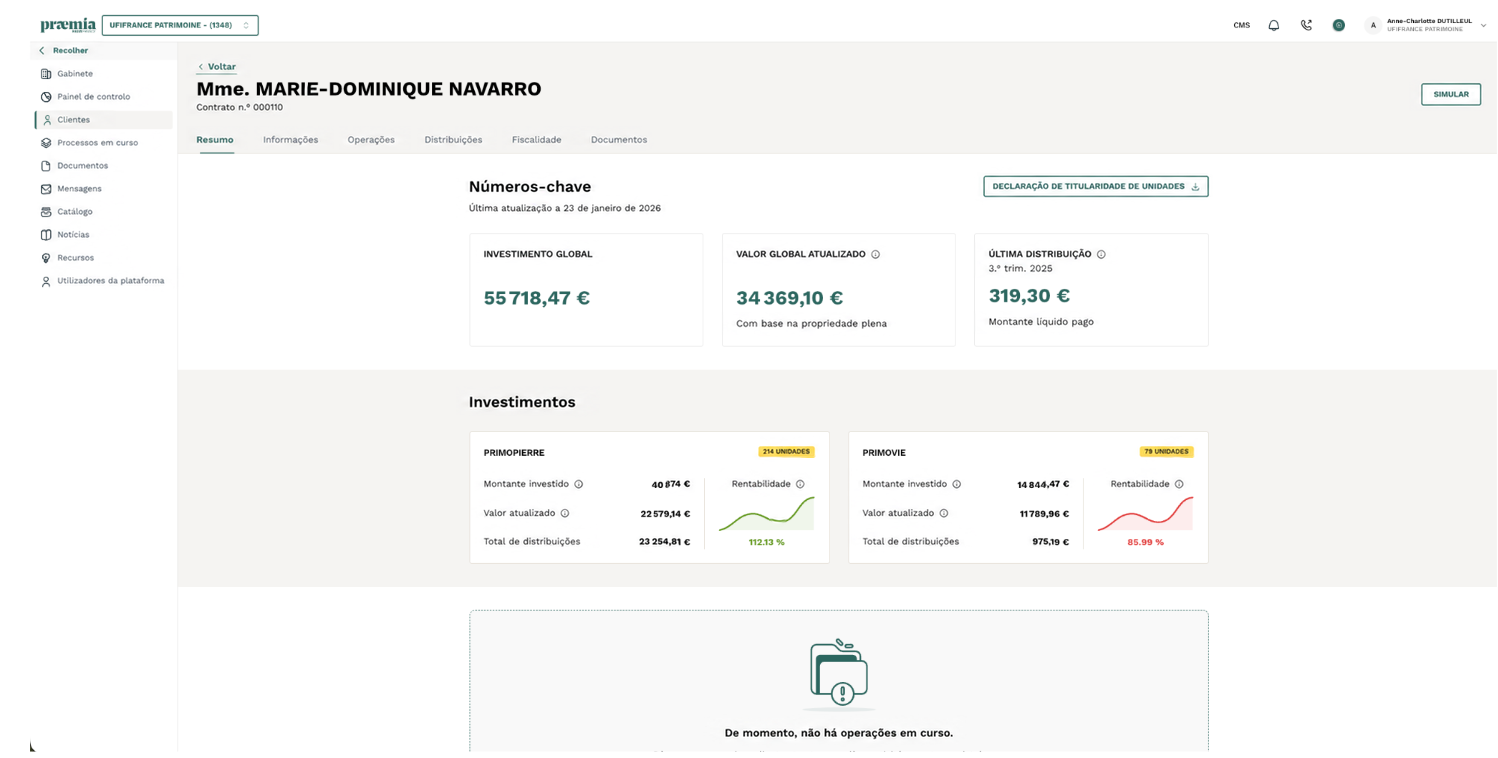Open UFIFRANCE PATRIMOINE (1348) selector dropdown
The width and height of the screenshot is (1498, 758).
[180, 25]
